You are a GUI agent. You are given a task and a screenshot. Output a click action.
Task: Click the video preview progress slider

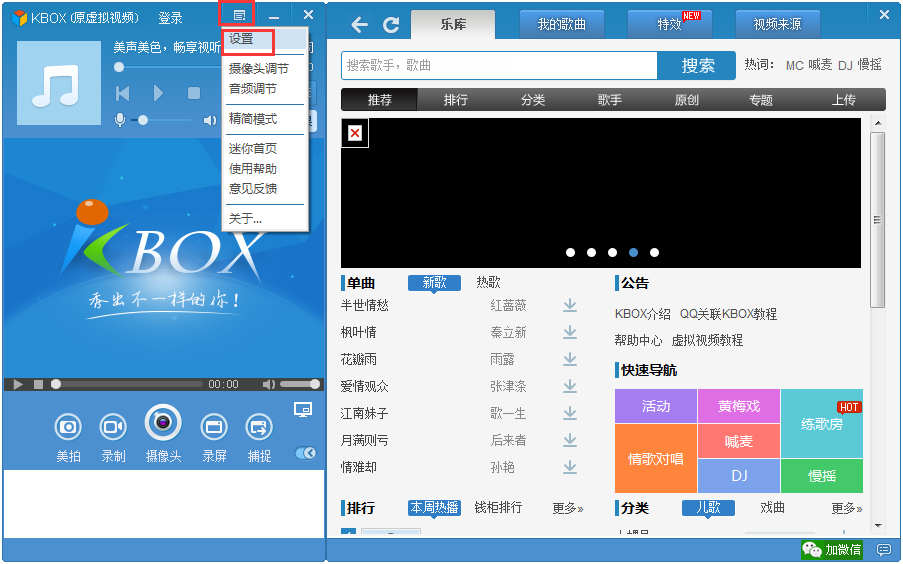click(127, 384)
